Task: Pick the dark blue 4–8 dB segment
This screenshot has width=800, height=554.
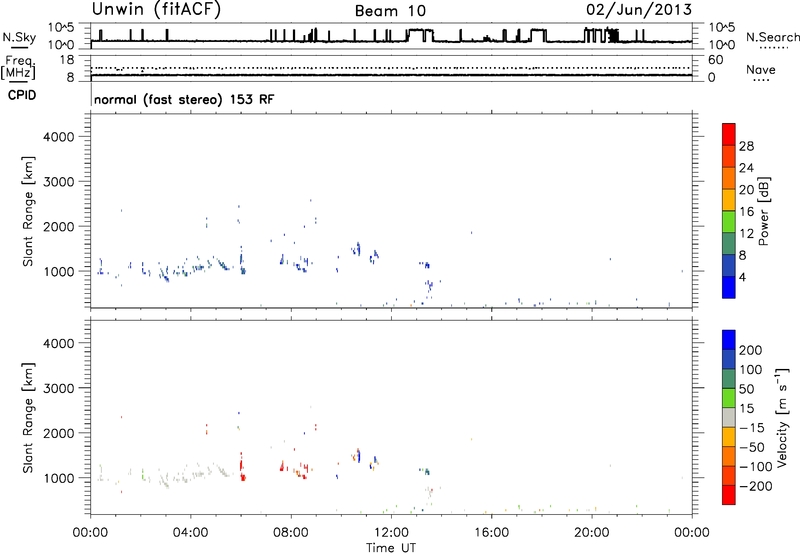Action: click(x=729, y=265)
